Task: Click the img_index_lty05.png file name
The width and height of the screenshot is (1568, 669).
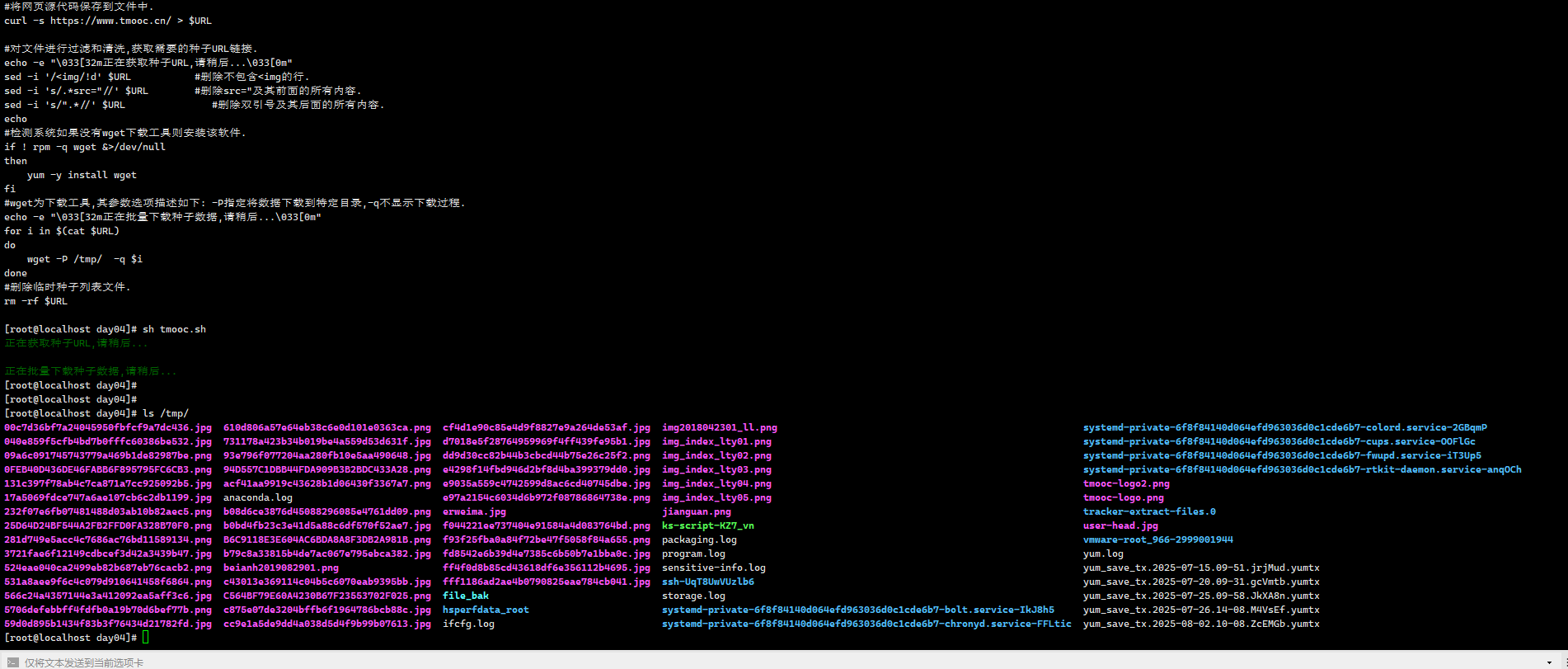Action: pos(716,497)
